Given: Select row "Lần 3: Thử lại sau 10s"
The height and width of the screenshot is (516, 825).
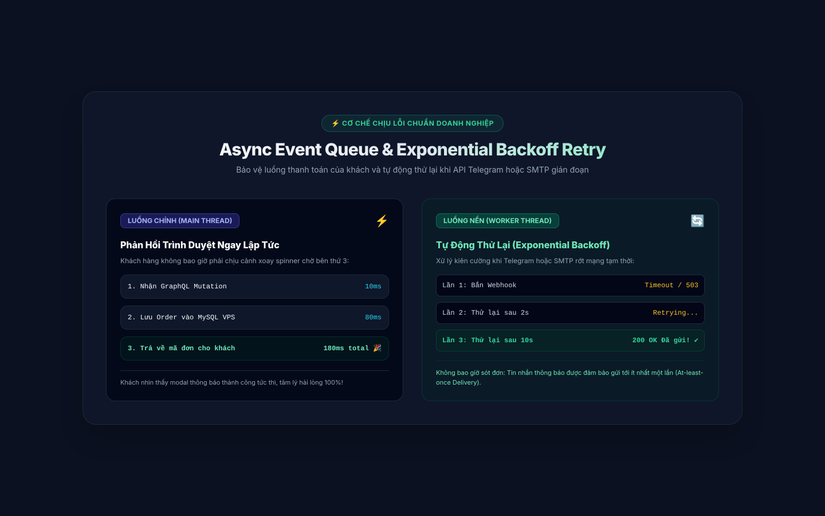Looking at the screenshot, I should (x=570, y=340).
